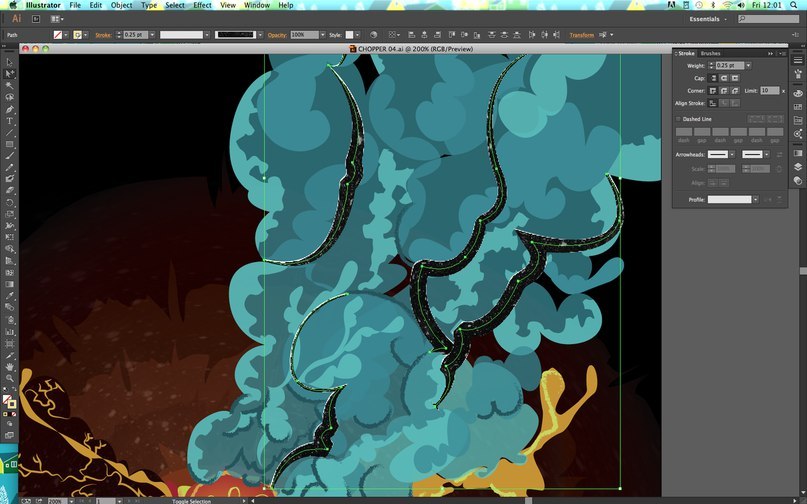Open the Swatches panel icon in dock
Screen dimensions: 807x504
pos(798,107)
